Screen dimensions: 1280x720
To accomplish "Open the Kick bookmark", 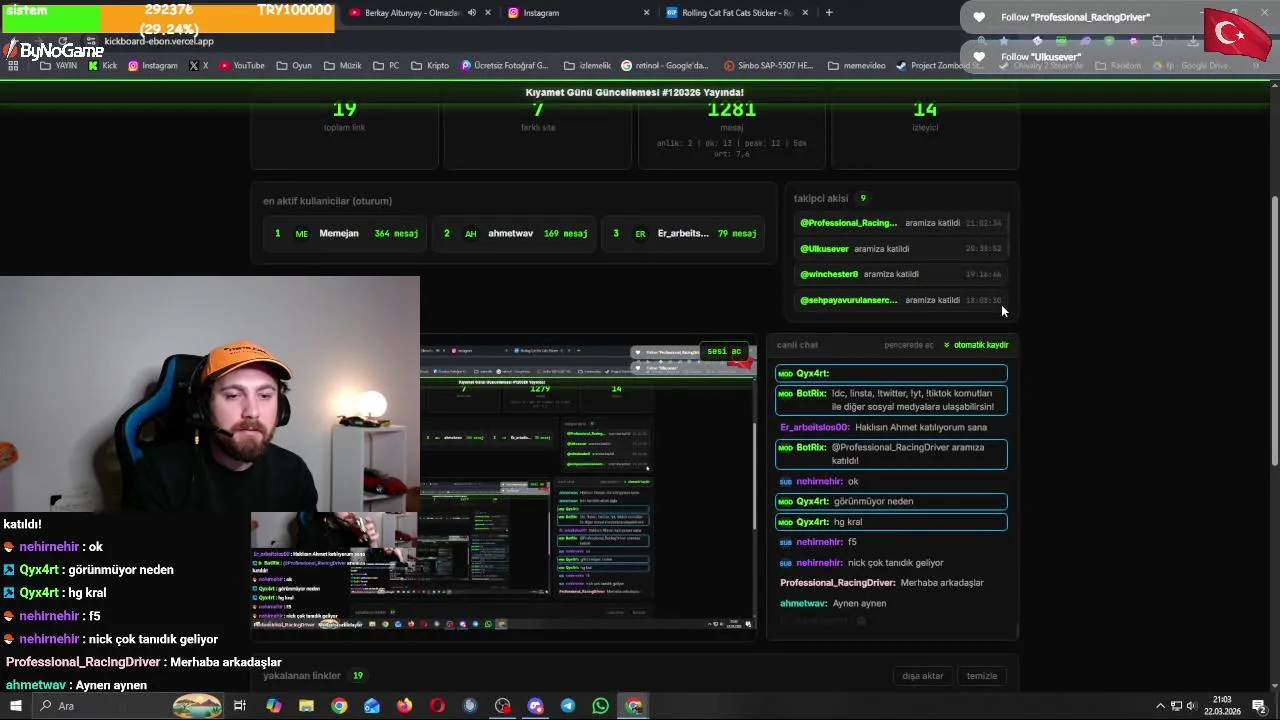I will (102, 66).
